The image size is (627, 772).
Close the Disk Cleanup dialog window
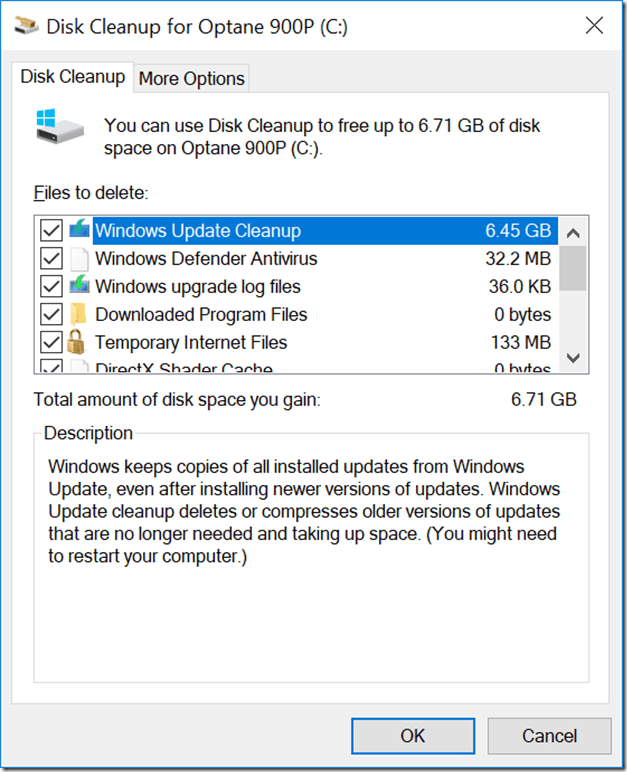(x=594, y=26)
